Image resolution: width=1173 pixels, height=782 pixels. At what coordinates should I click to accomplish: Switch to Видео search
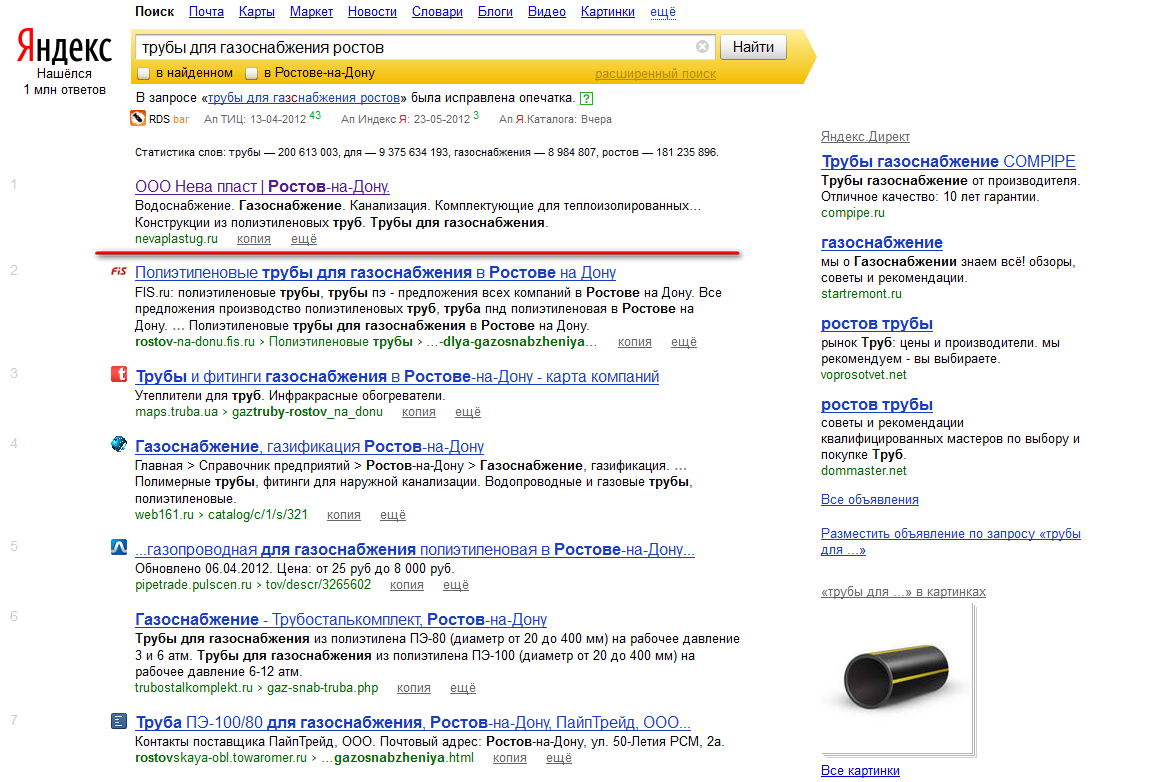tap(547, 12)
